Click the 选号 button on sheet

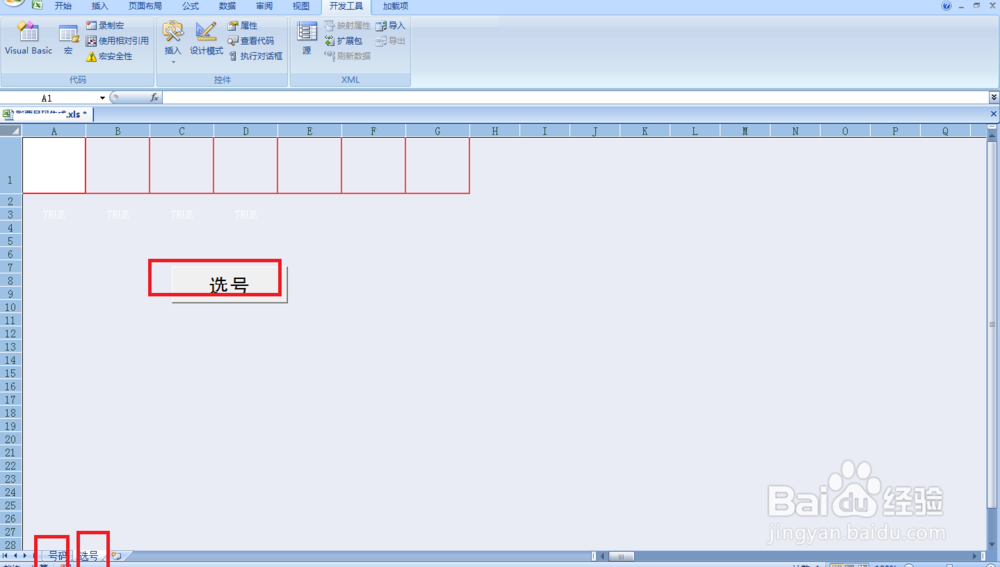click(230, 284)
